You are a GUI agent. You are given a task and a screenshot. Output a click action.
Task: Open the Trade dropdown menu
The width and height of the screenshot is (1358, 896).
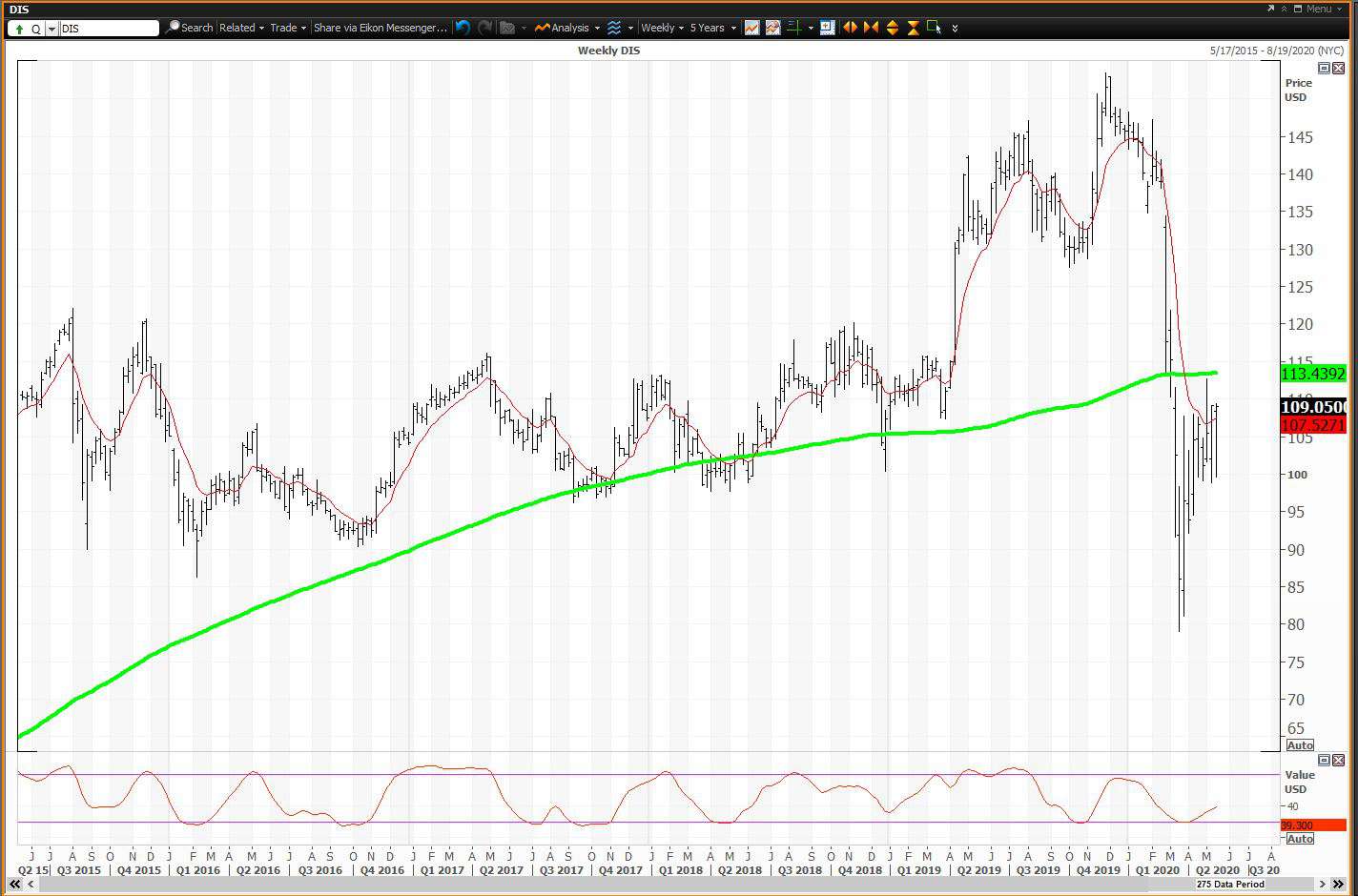(288, 28)
